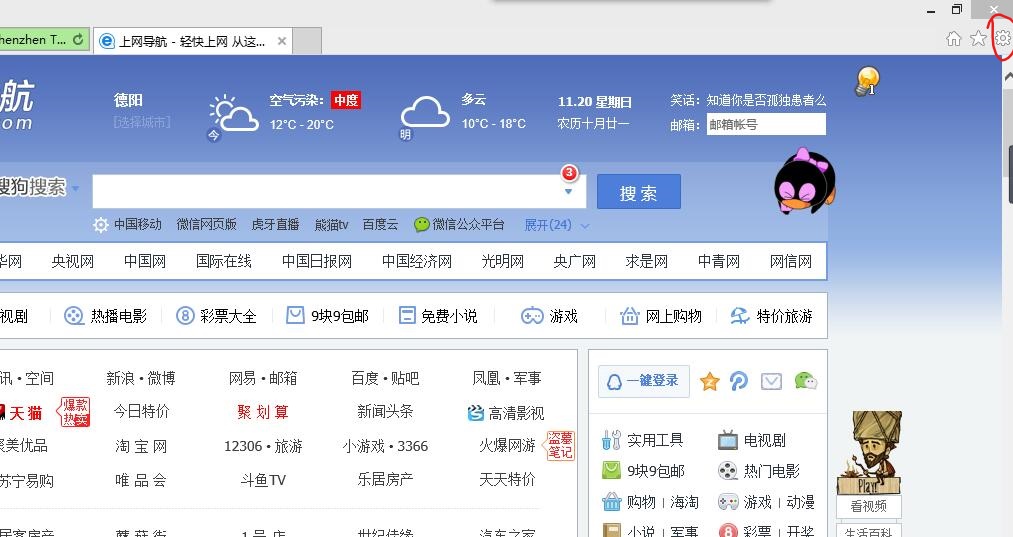Viewport: 1013px width, 537px height.
Task: Close the 上网导航 tab
Action: 282,41
